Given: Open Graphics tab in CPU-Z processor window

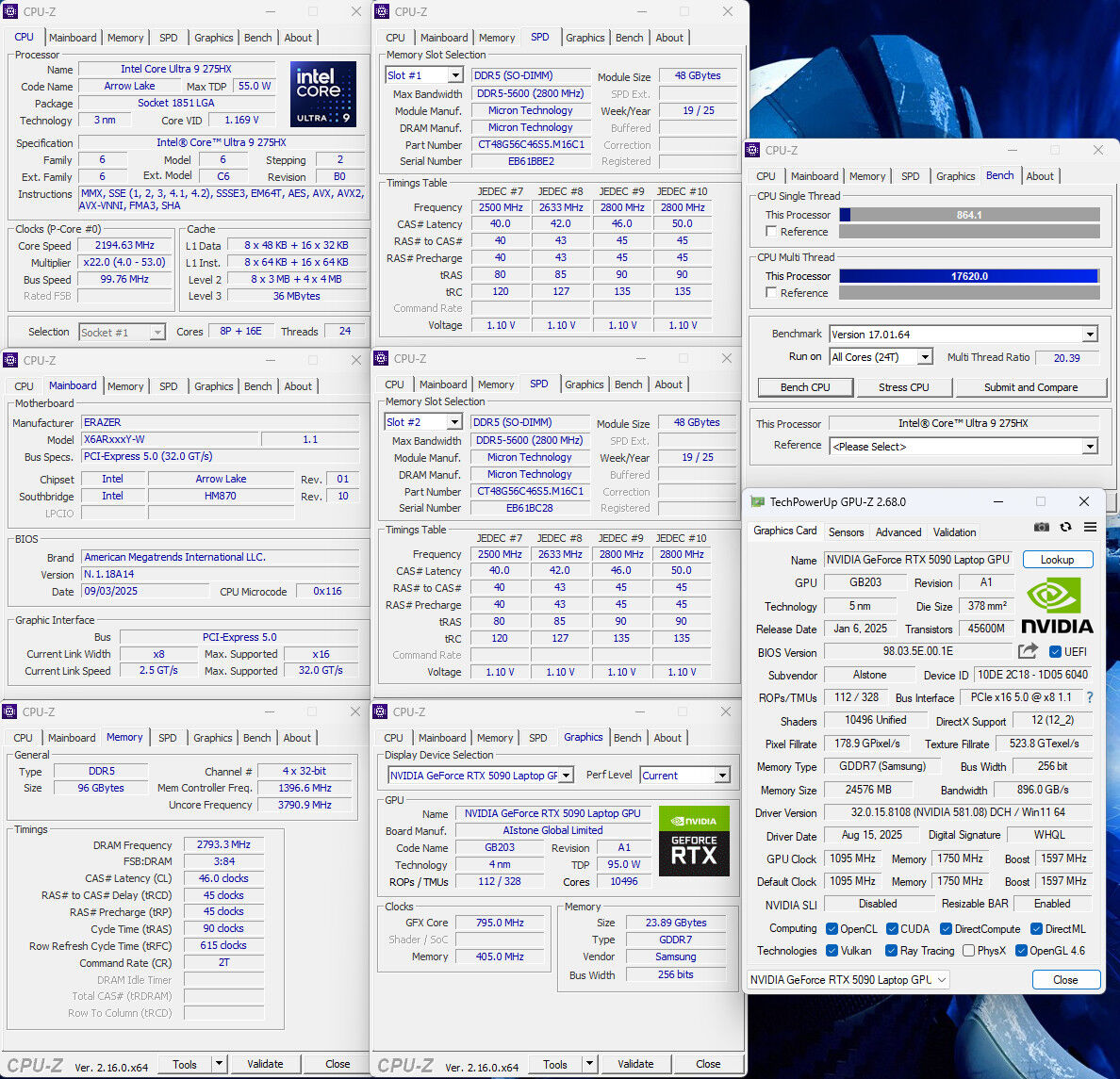Looking at the screenshot, I should (x=214, y=38).
